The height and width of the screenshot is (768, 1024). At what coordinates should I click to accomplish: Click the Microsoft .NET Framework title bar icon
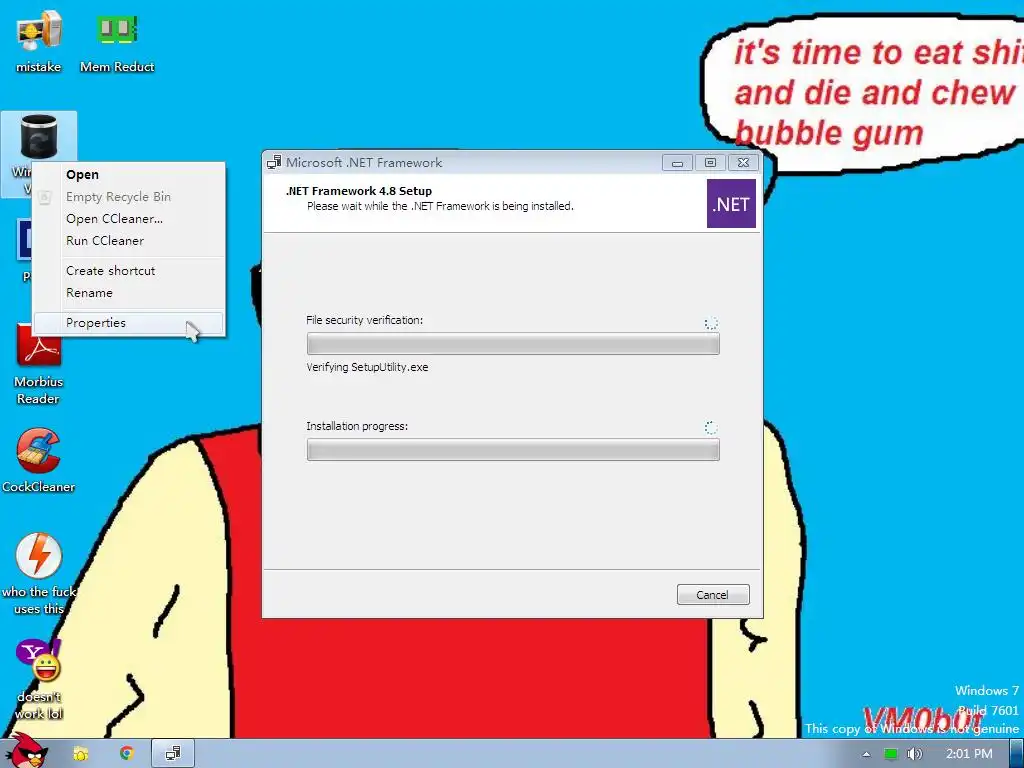(274, 163)
